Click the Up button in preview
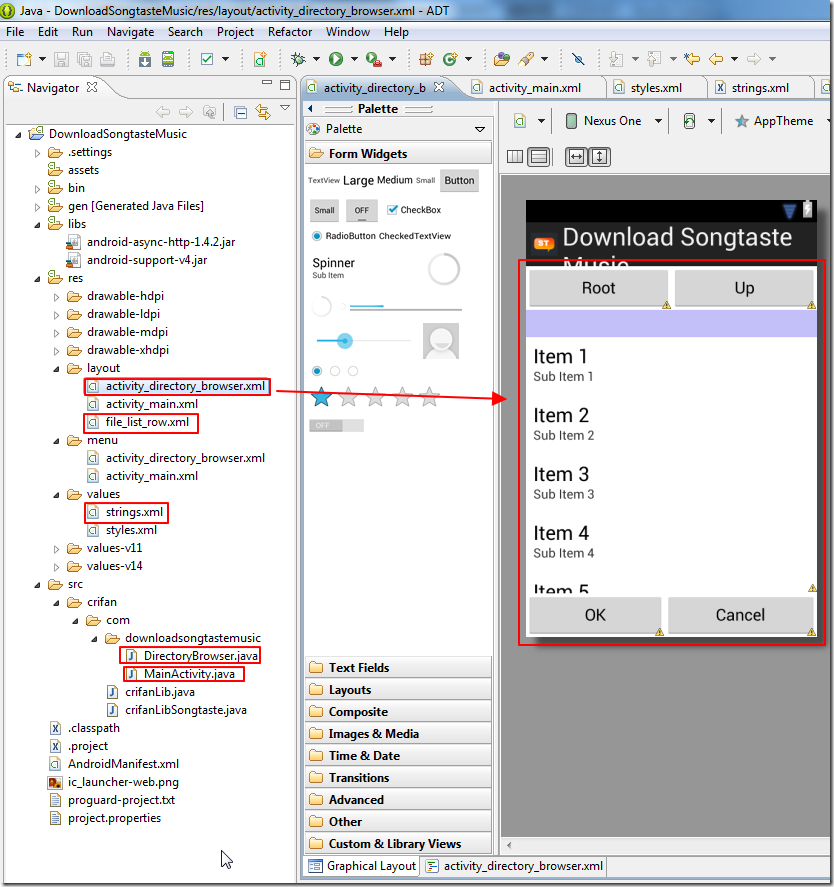Image resolution: width=834 pixels, height=887 pixels. click(744, 288)
